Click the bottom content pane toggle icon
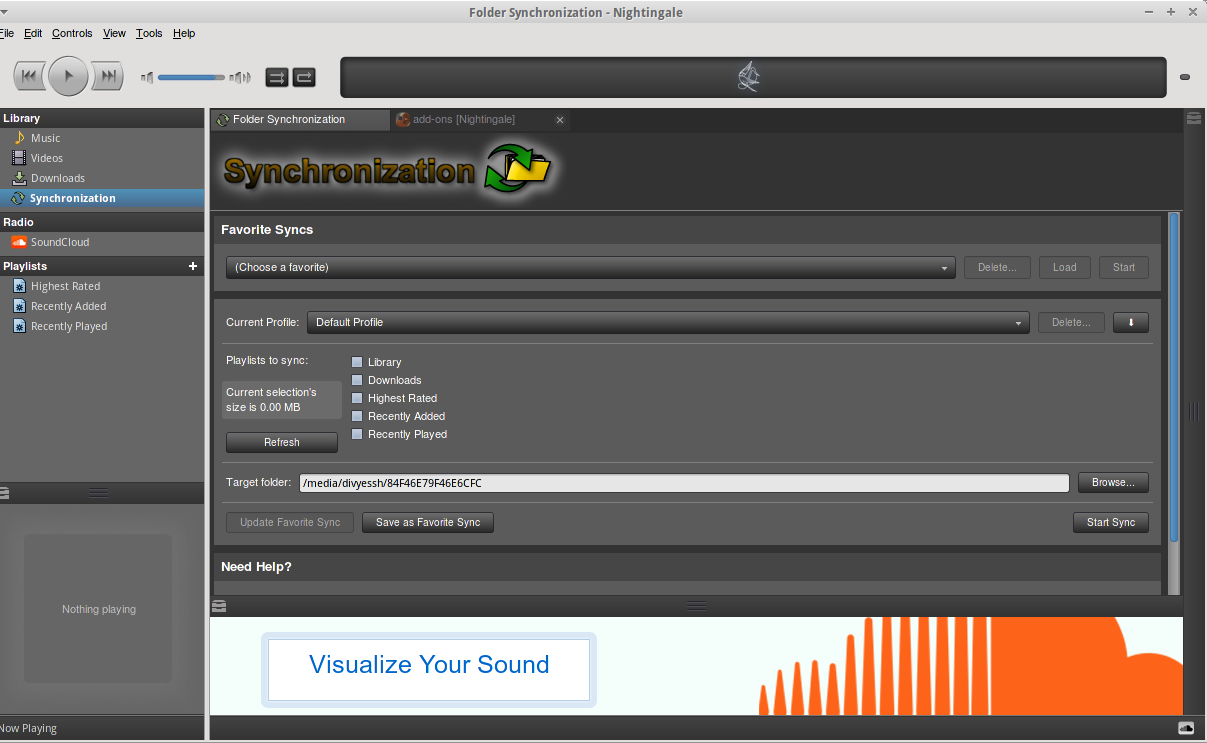 point(219,606)
